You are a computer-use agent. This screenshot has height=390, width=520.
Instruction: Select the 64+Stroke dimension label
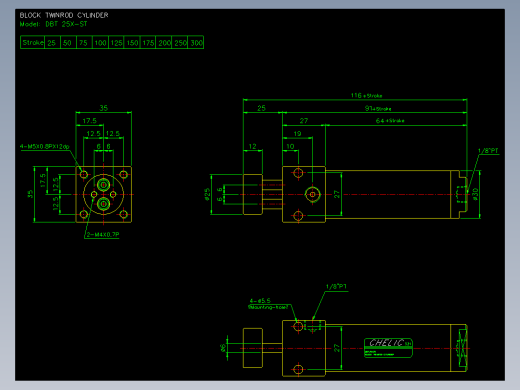point(390,121)
